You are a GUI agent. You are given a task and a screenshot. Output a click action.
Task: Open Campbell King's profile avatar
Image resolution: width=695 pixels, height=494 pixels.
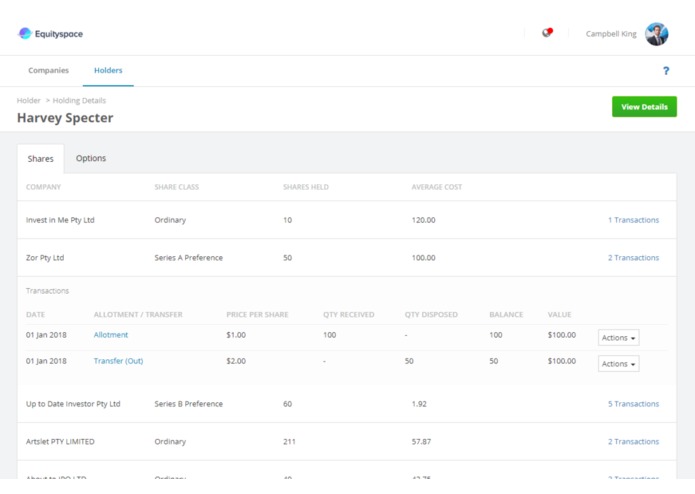tap(656, 34)
